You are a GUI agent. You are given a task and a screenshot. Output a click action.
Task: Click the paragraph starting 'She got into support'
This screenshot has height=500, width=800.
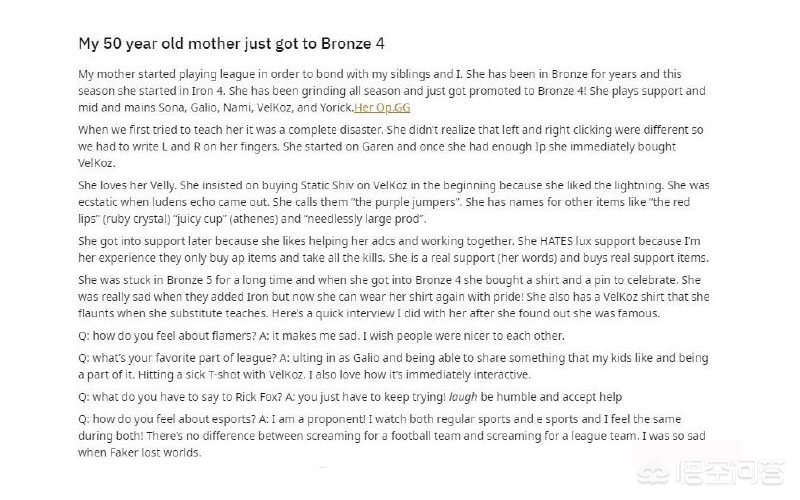393,249
